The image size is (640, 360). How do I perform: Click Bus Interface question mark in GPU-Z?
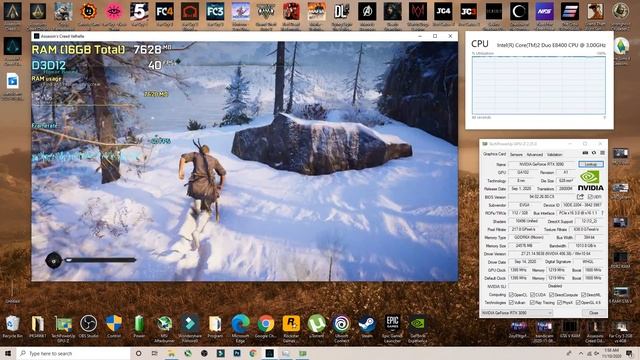(x=602, y=213)
